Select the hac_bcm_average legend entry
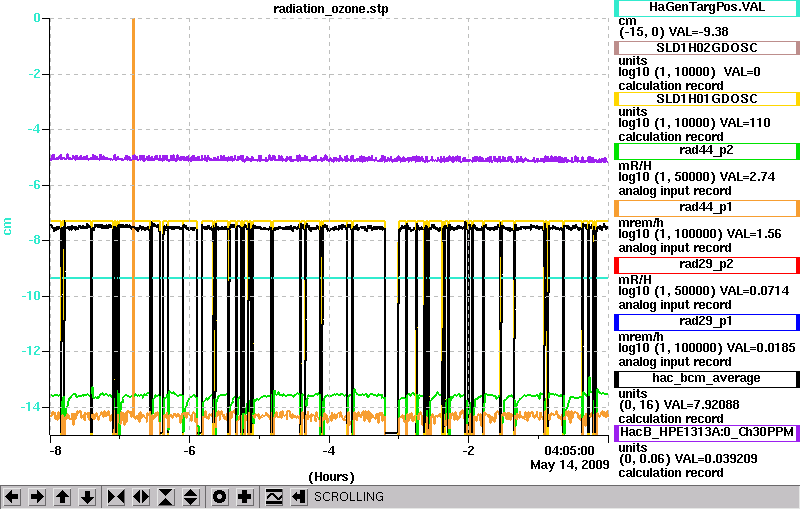This screenshot has height=509, width=800. click(707, 378)
